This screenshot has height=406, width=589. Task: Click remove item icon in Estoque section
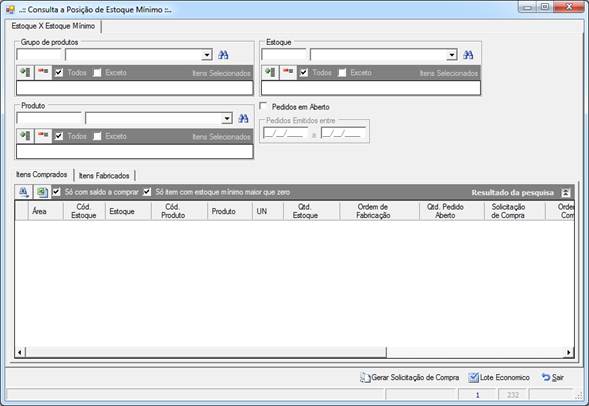[x=288, y=72]
